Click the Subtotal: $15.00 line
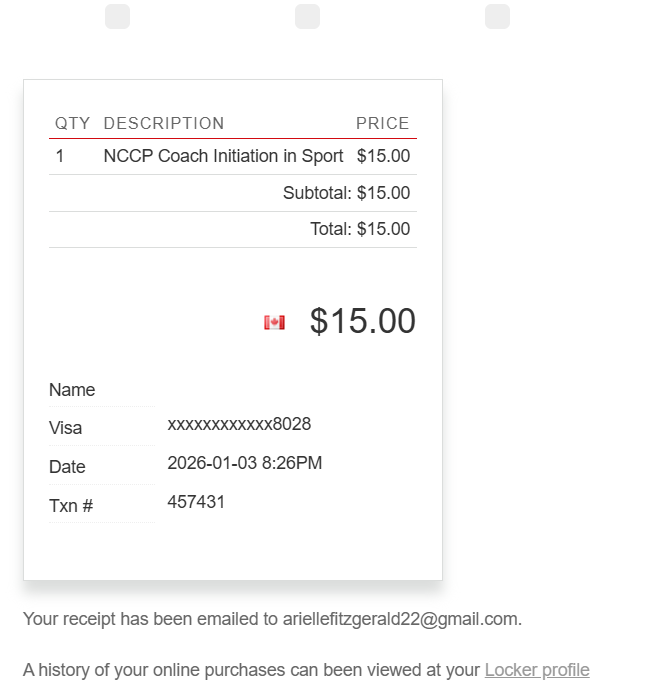The height and width of the screenshot is (682, 657). (346, 193)
